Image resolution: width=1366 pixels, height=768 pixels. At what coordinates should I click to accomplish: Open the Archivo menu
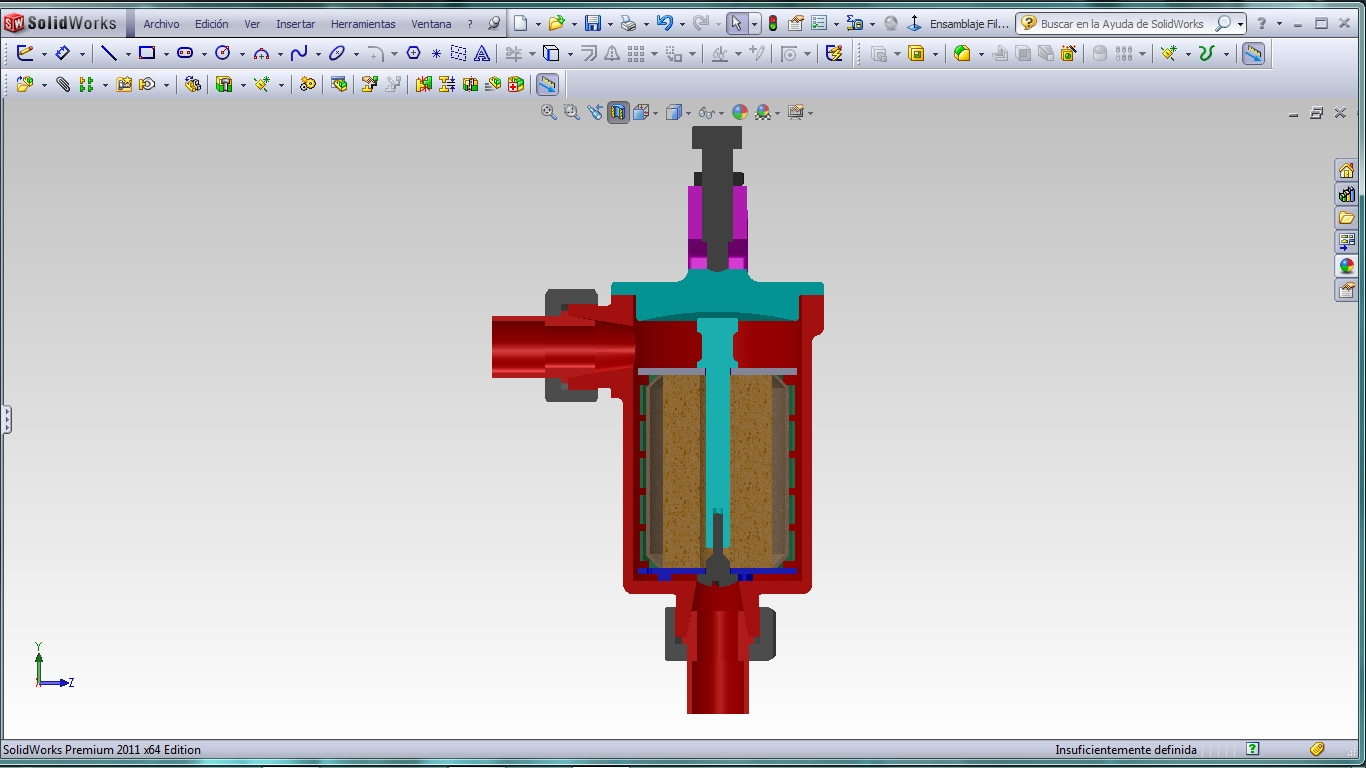click(161, 24)
